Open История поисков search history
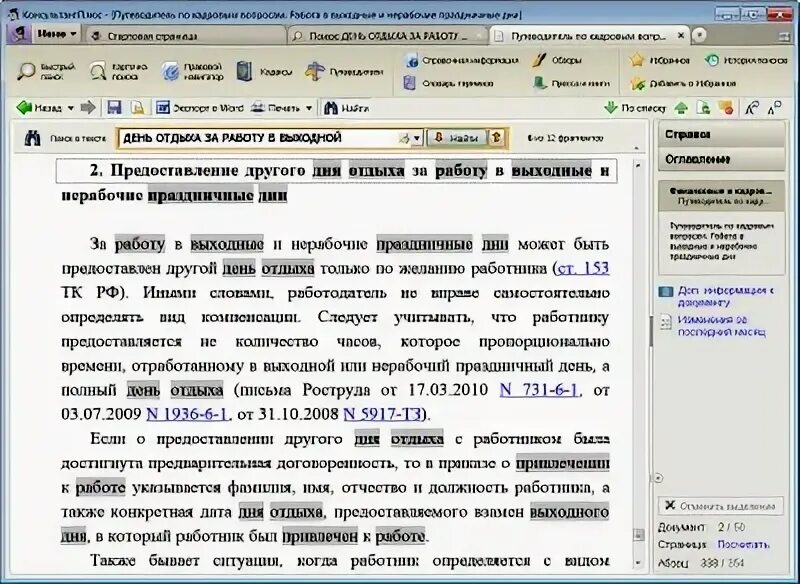Image resolution: width=800 pixels, height=584 pixels. click(746, 60)
